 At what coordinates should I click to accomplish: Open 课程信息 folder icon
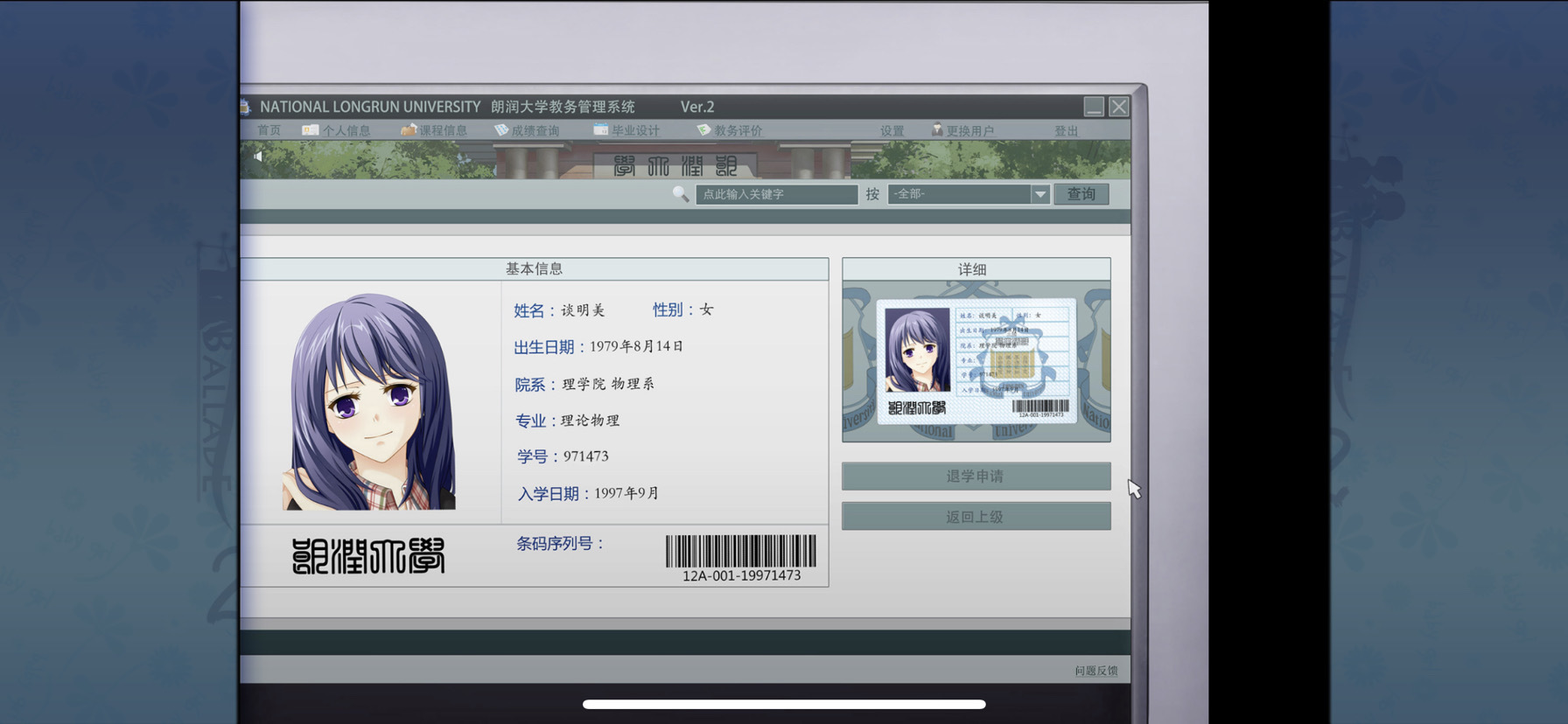click(x=409, y=129)
